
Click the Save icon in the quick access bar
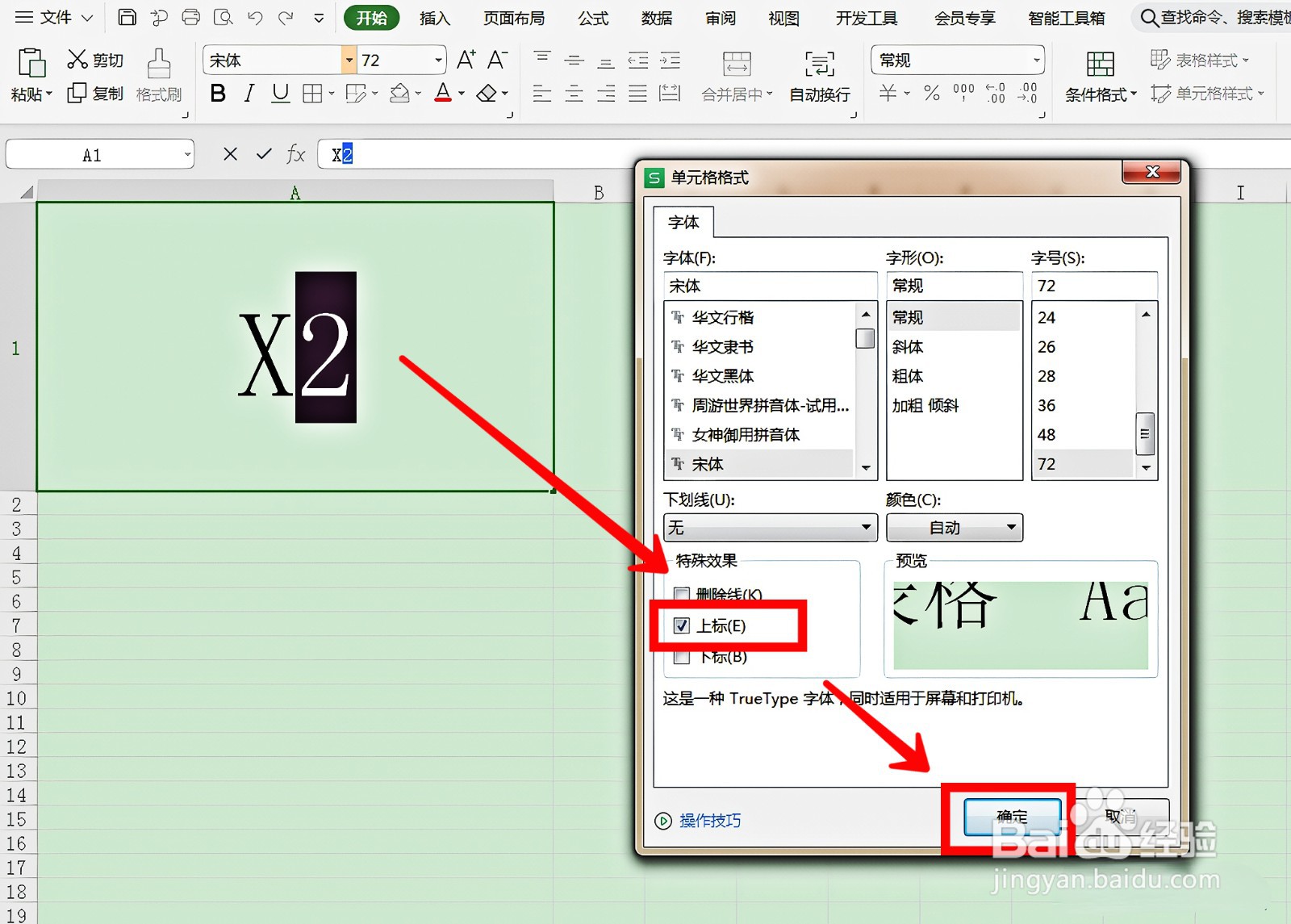(127, 17)
